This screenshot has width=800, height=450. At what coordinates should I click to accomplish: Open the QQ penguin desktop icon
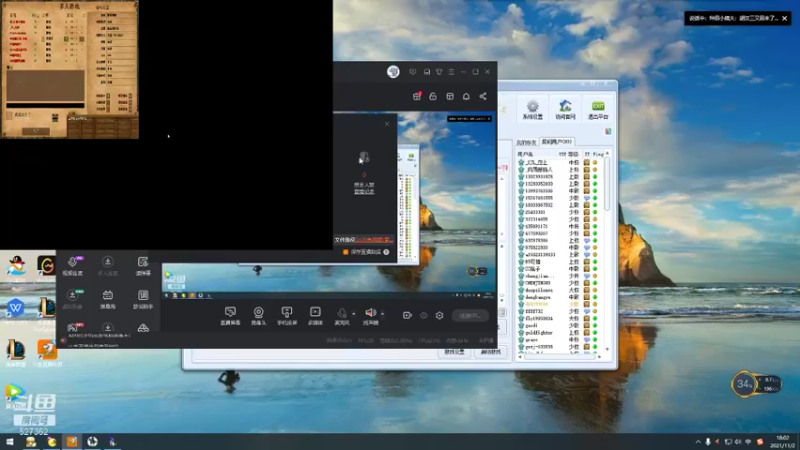[x=16, y=268]
